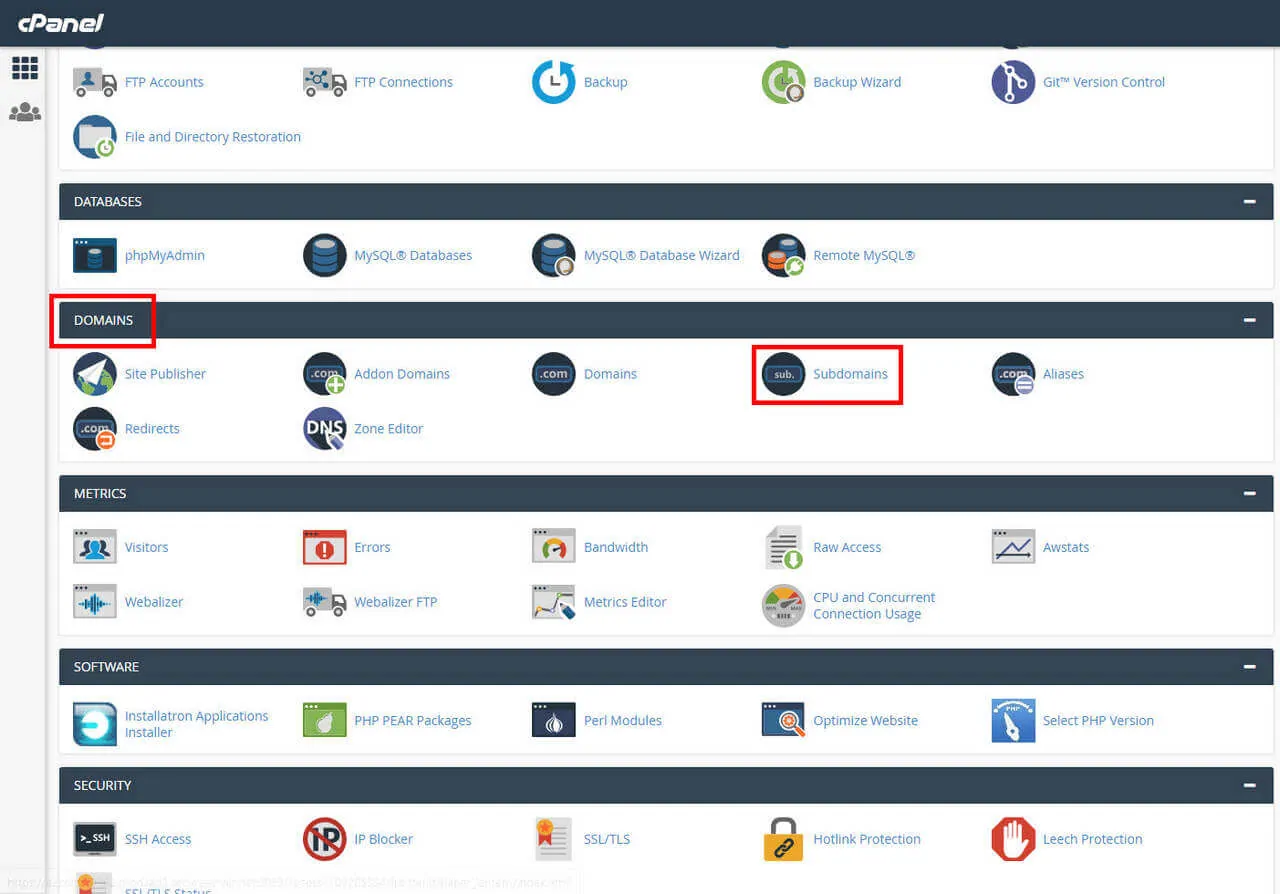
Task: Open the Git Version Control icon
Action: pos(1012,82)
